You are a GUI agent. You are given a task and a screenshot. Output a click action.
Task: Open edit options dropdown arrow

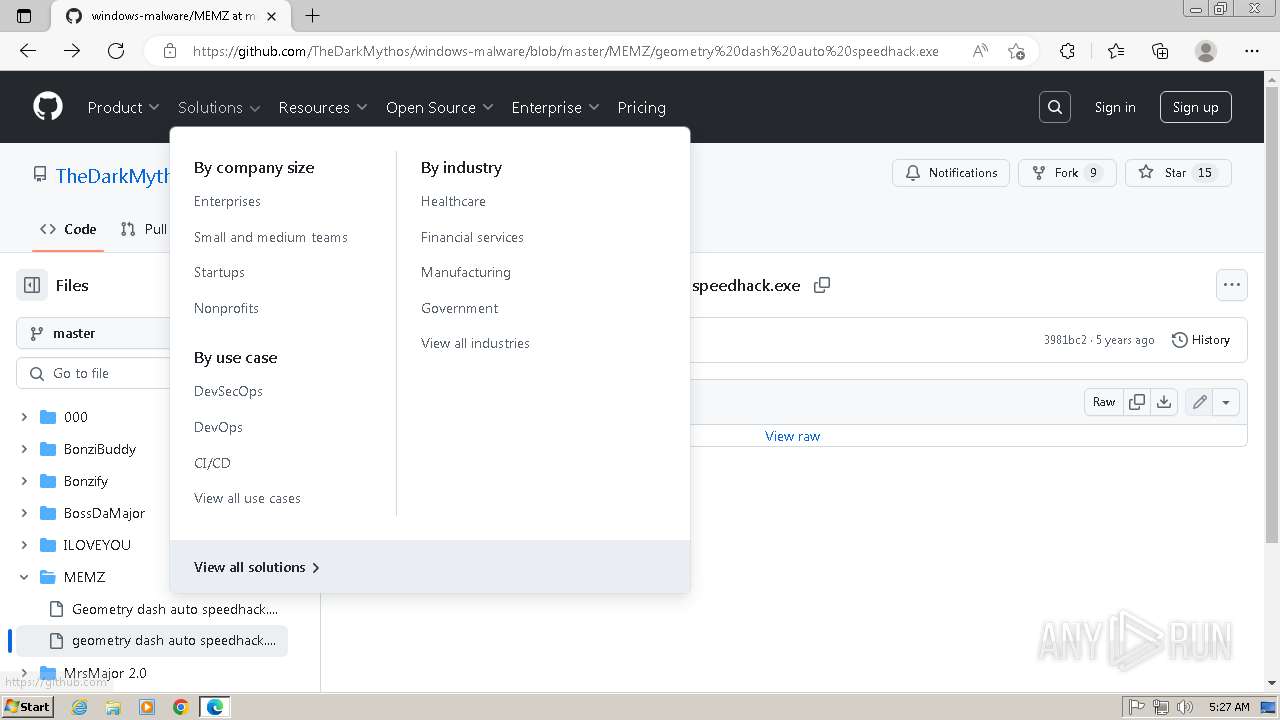tap(1226, 402)
